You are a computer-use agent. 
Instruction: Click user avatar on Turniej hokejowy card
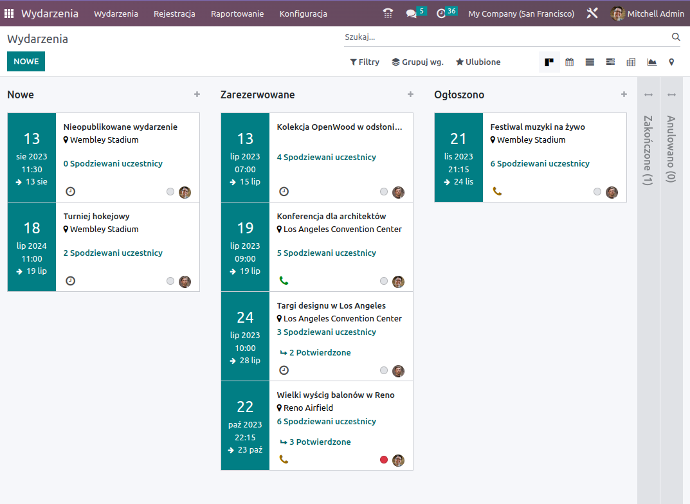[x=185, y=282]
